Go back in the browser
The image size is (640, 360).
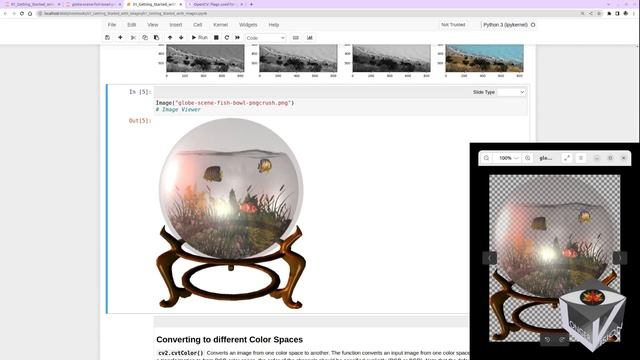tap(5, 13)
